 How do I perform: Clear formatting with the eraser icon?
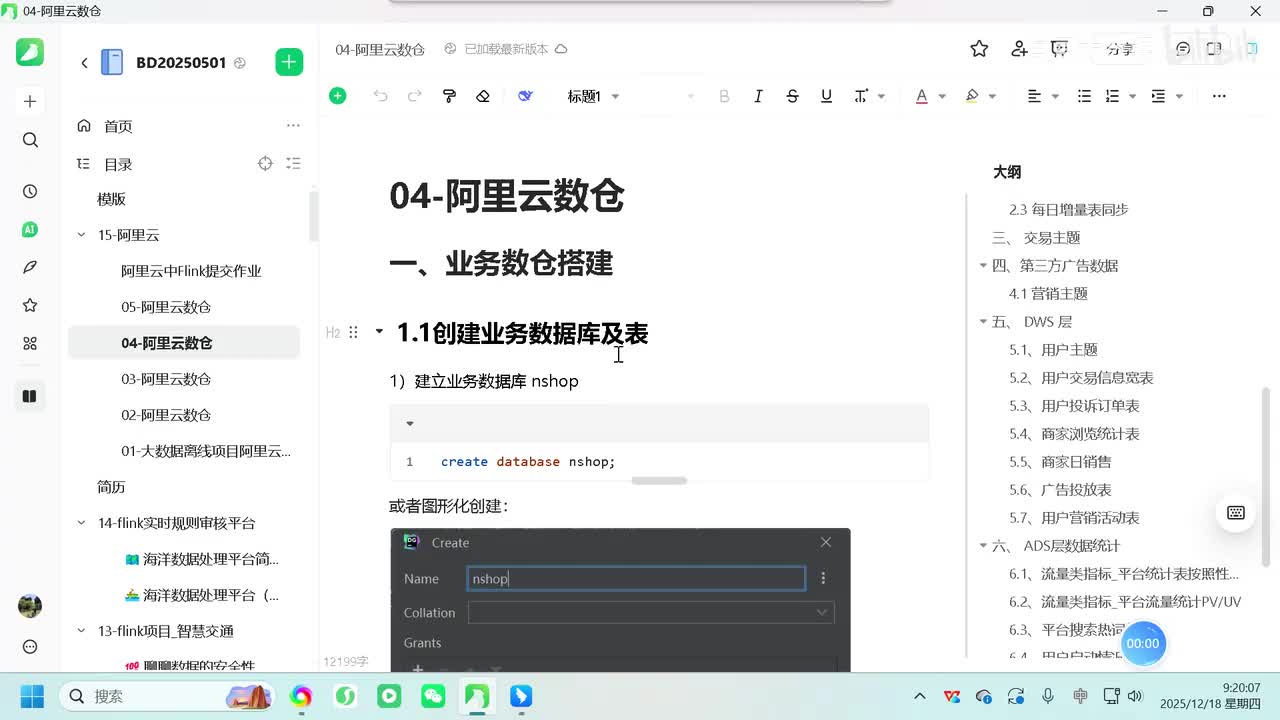click(483, 96)
